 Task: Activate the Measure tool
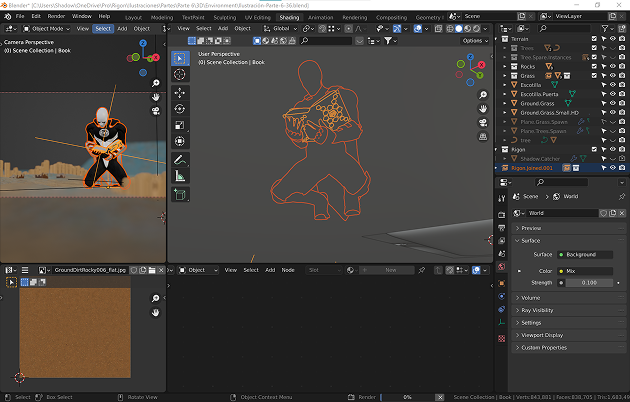[180, 176]
